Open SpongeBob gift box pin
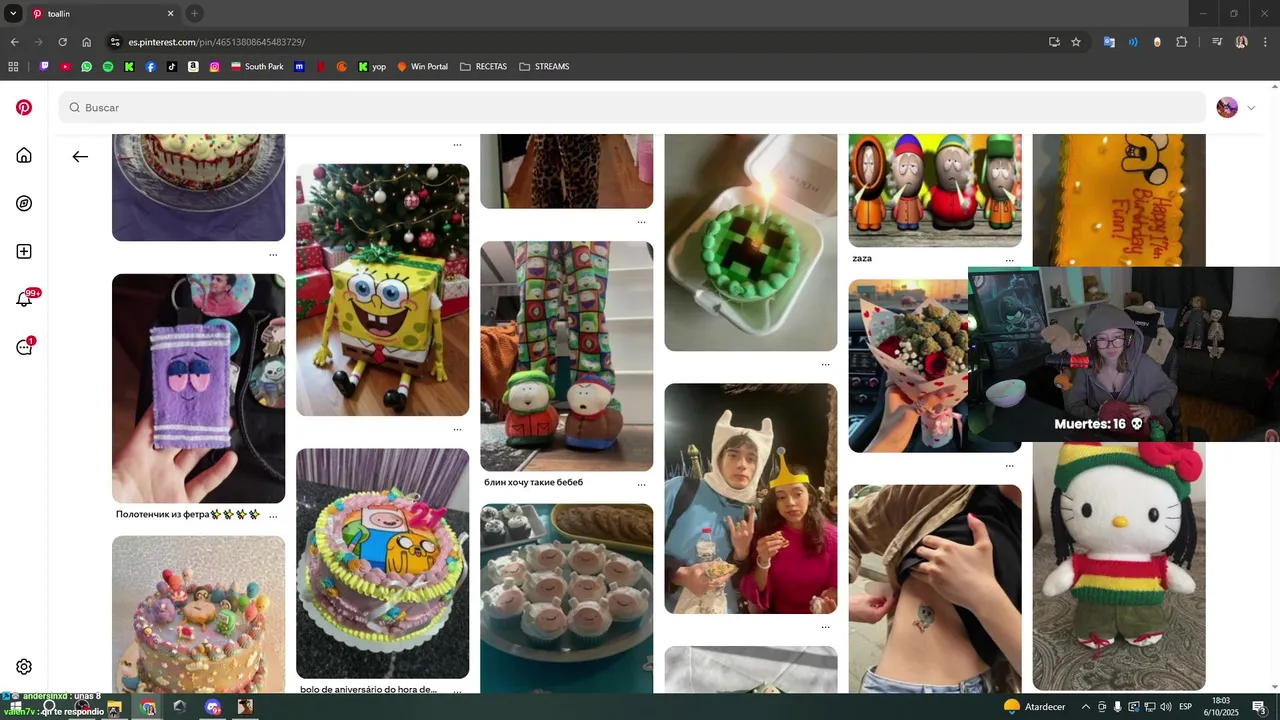This screenshot has width=1280, height=720. [x=383, y=290]
